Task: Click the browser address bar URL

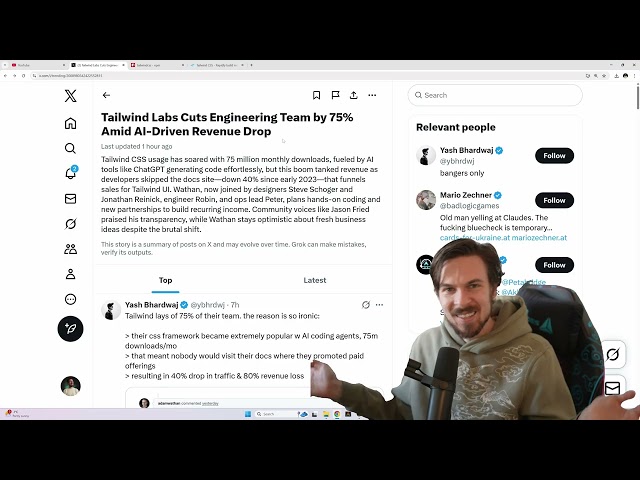Action: pos(70,76)
